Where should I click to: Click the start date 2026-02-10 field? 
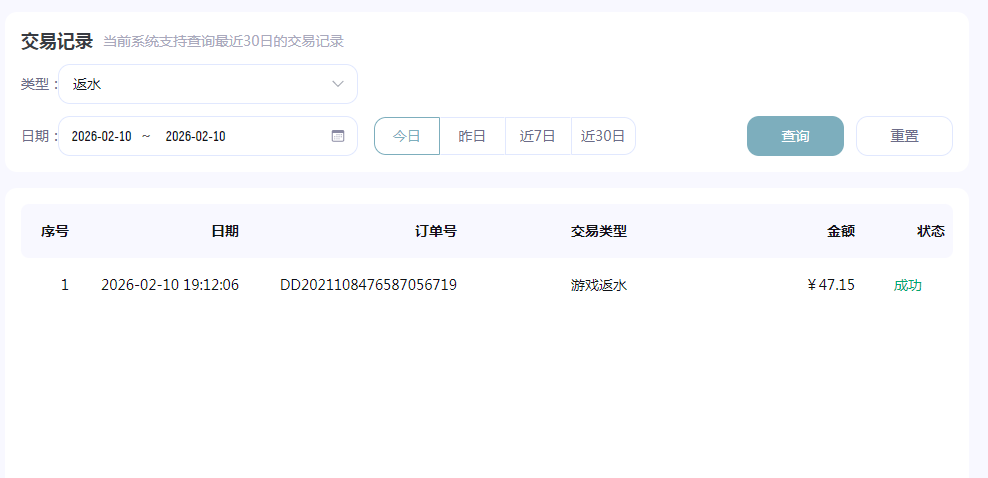click(x=102, y=136)
